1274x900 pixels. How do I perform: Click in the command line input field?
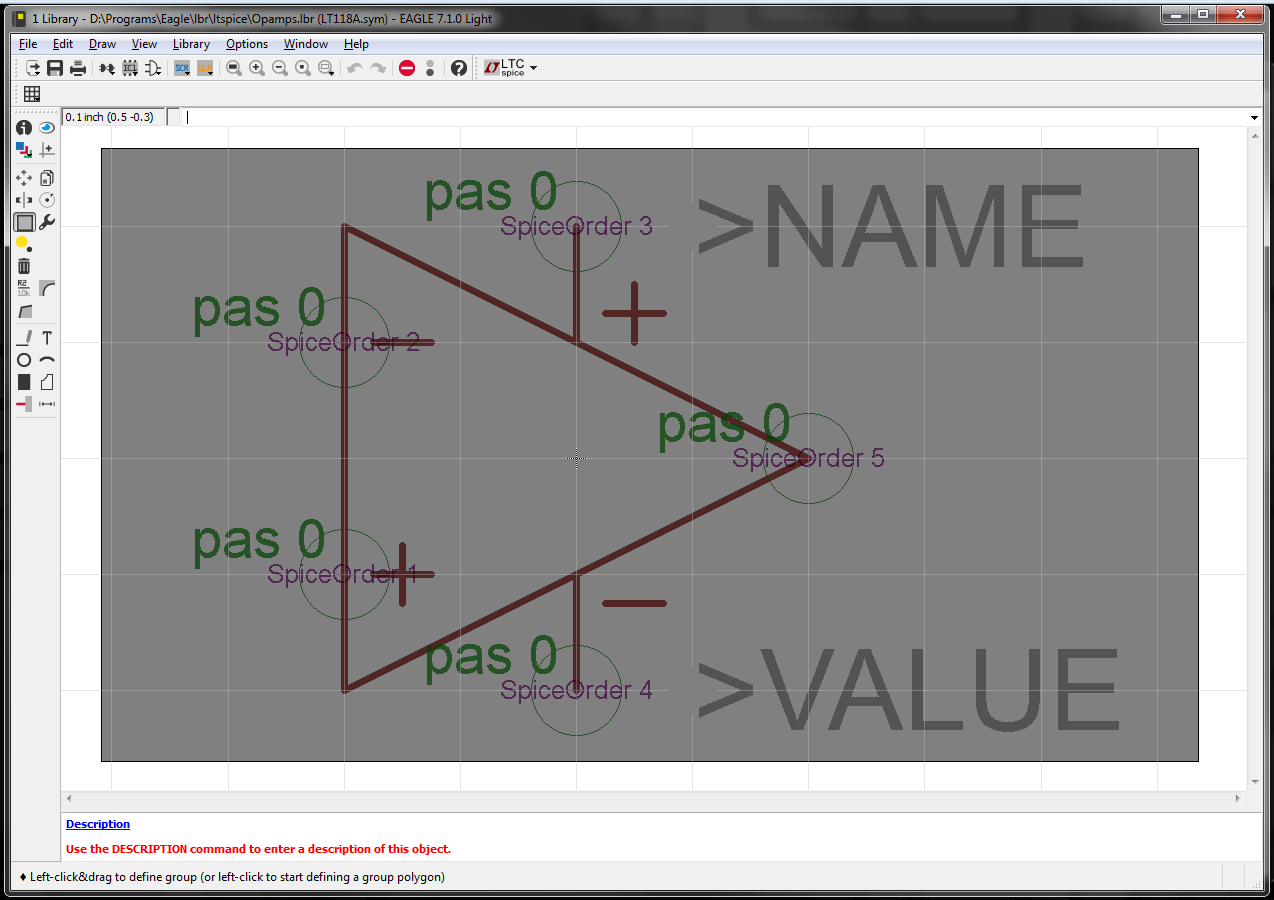point(715,117)
